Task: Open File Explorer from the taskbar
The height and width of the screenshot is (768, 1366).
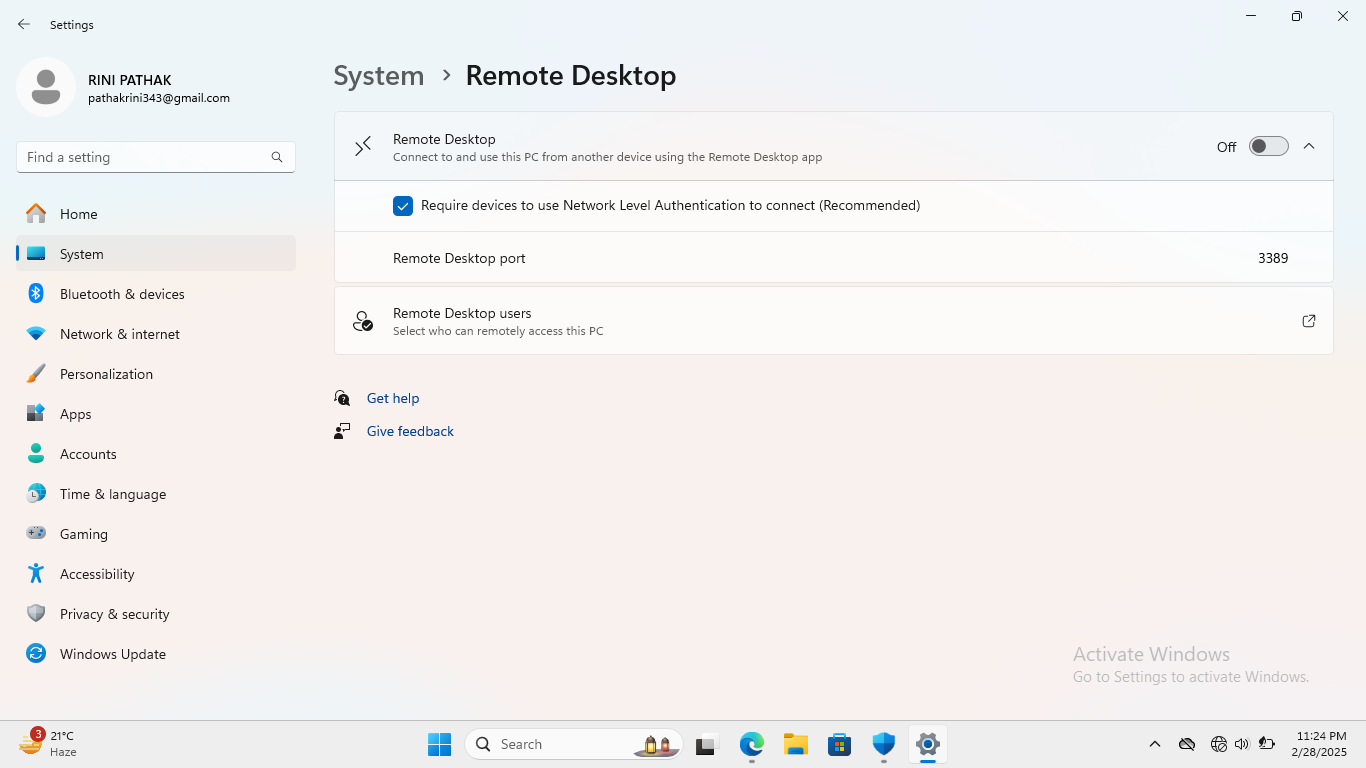Action: click(x=795, y=744)
